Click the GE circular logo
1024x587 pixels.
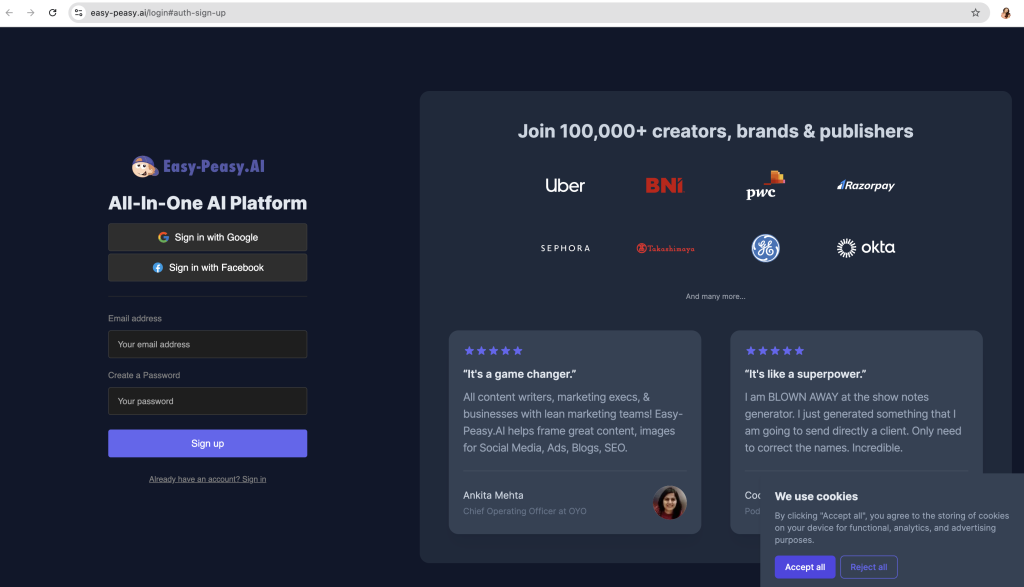click(765, 248)
